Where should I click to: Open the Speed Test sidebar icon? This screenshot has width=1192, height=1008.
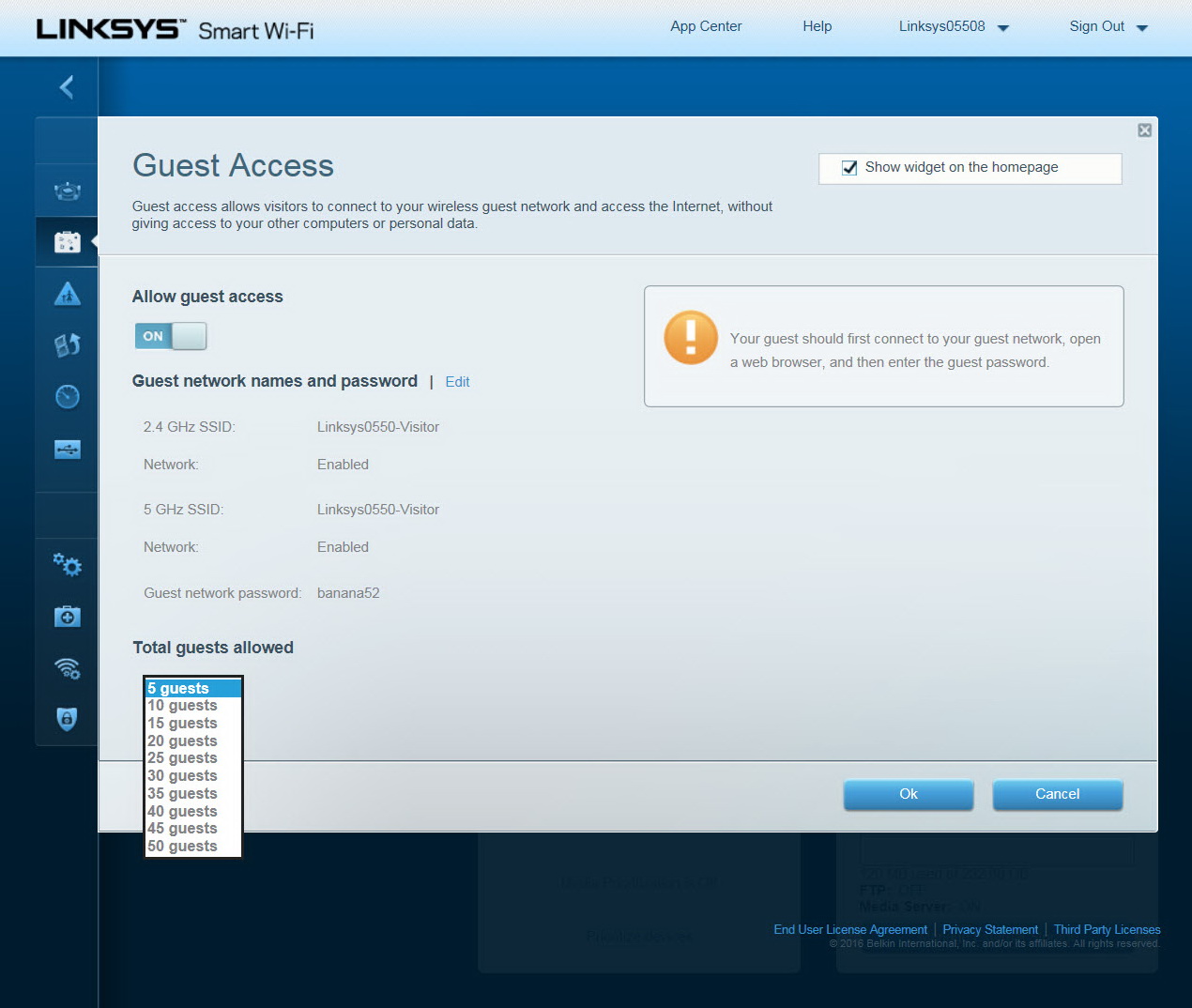pos(67,396)
